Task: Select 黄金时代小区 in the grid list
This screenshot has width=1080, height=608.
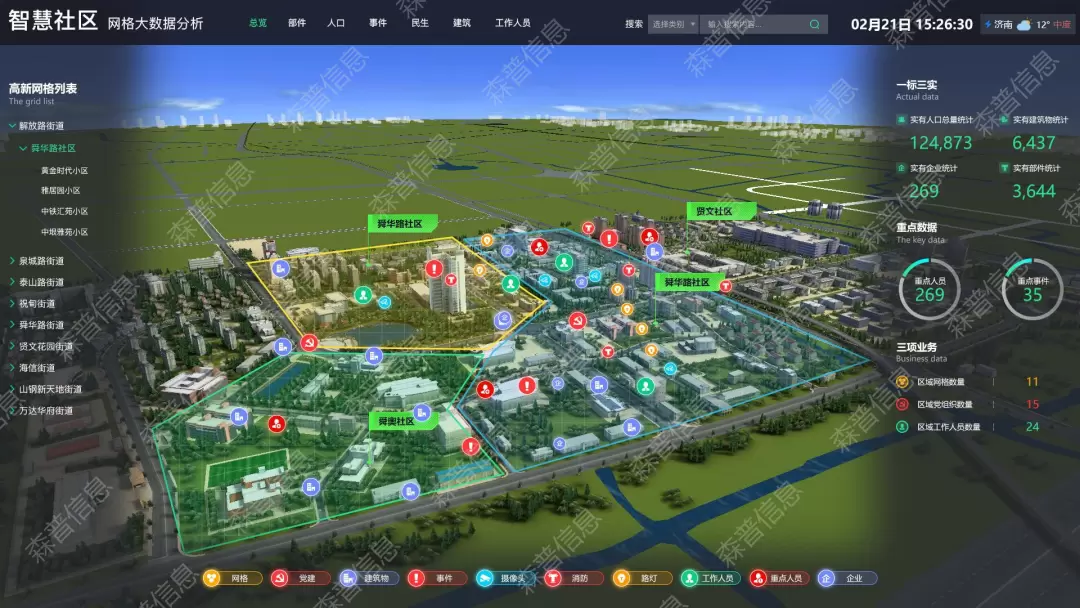Action: pos(64,170)
